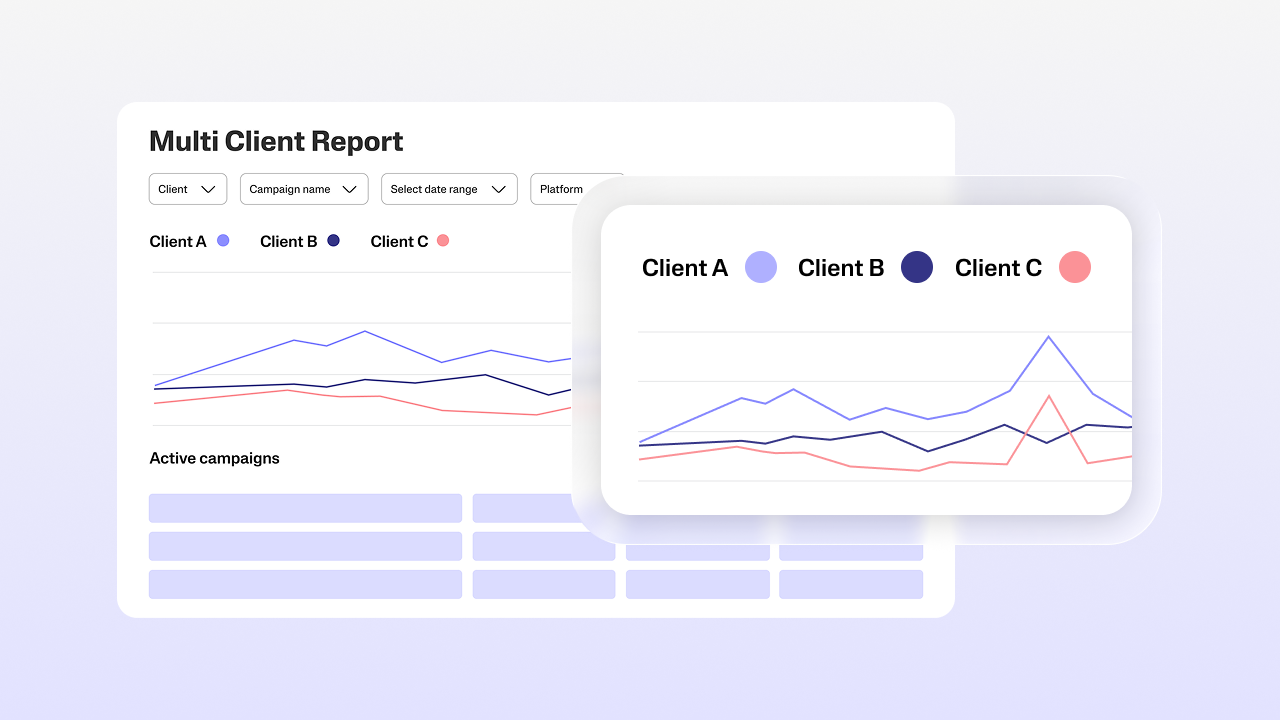Expand the Campaign name dropdown
Image resolution: width=1280 pixels, height=720 pixels.
coord(303,189)
